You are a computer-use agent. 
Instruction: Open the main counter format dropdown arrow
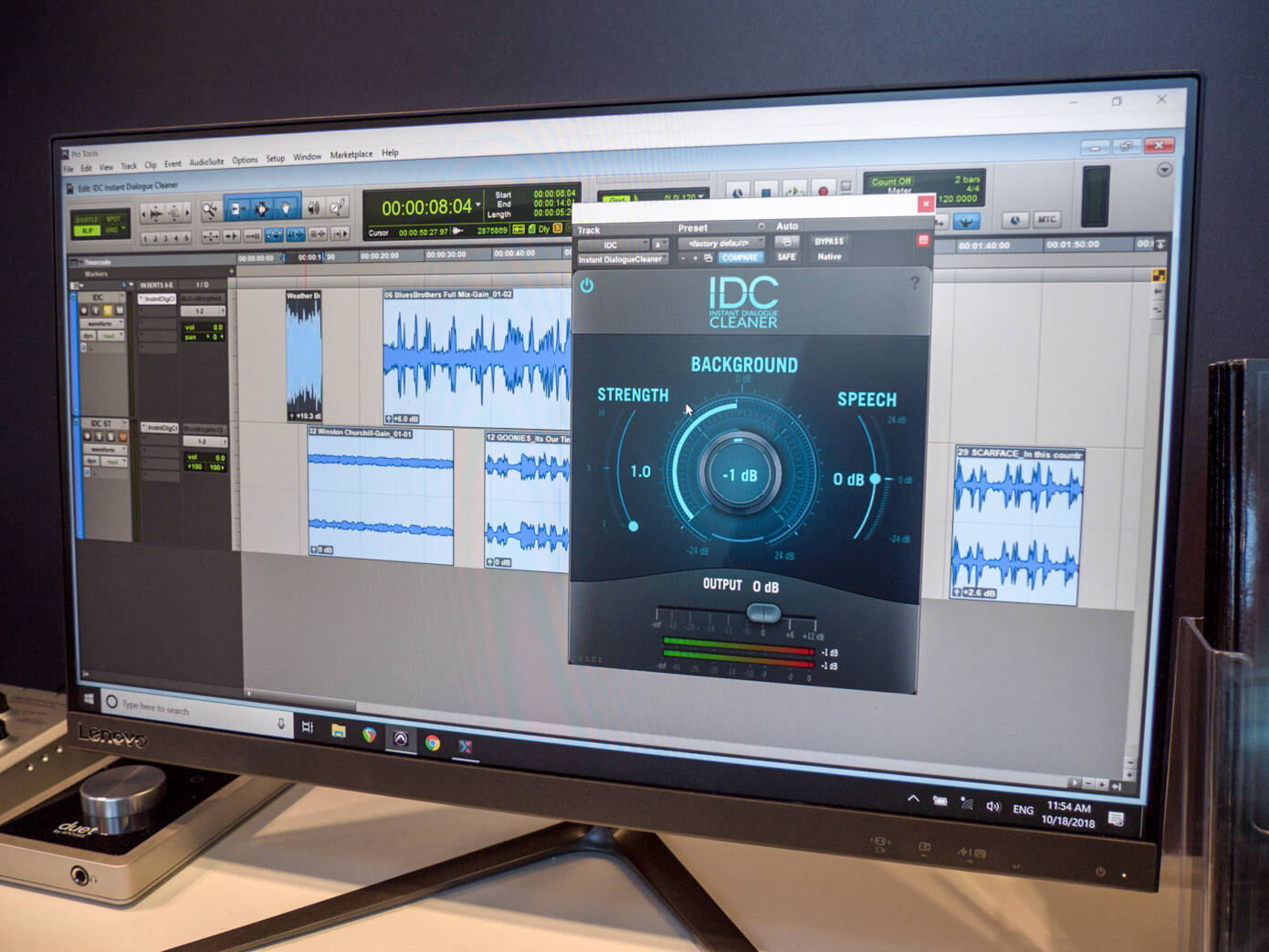point(477,205)
